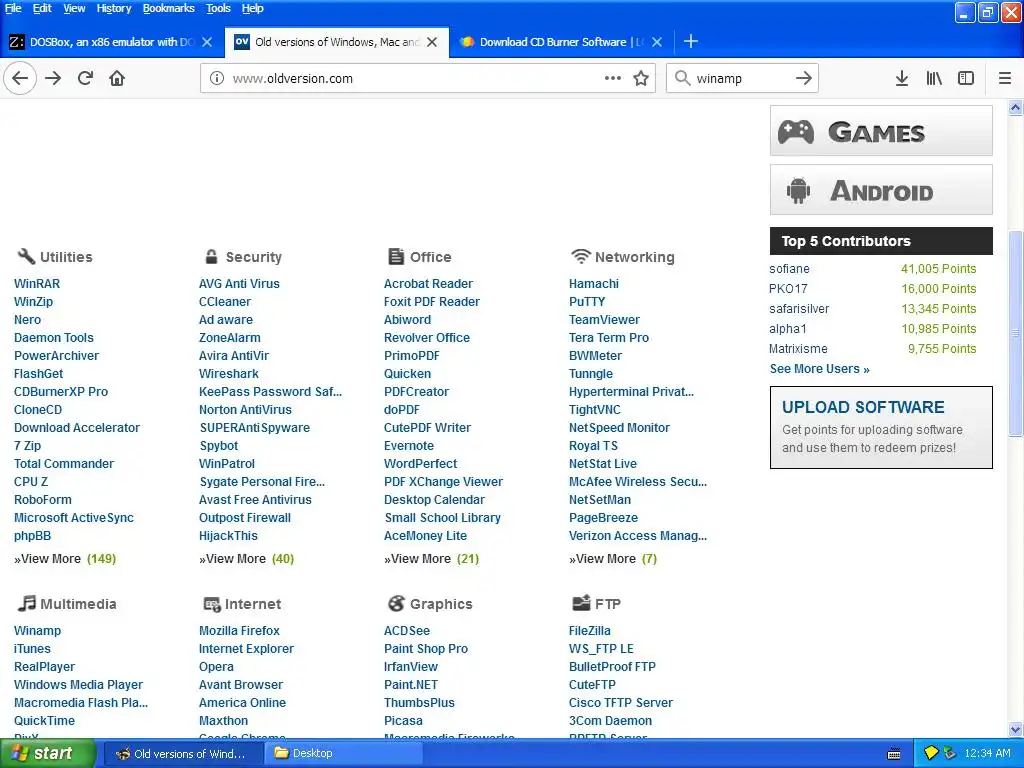
Task: Open the FileZilla link
Action: click(x=590, y=630)
